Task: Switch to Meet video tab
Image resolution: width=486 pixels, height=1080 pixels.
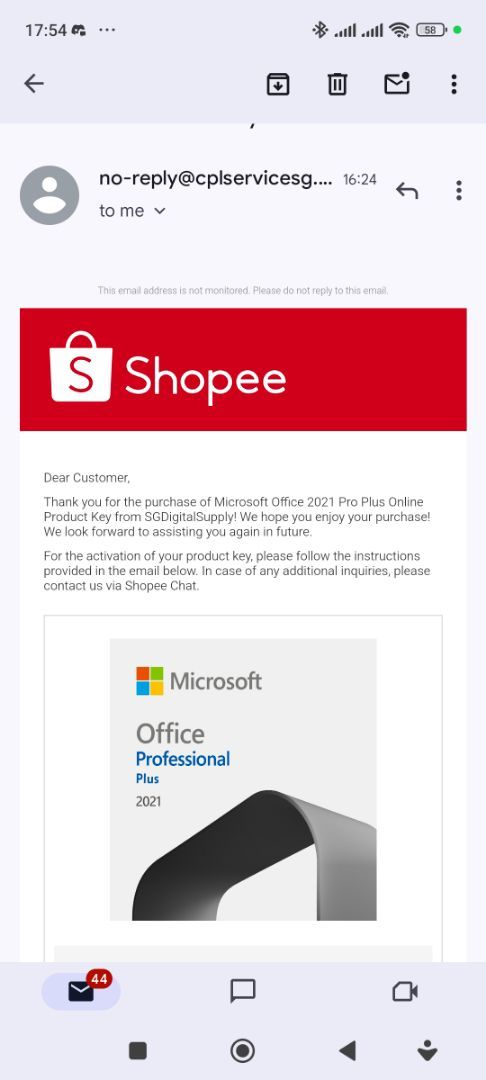Action: pos(405,991)
